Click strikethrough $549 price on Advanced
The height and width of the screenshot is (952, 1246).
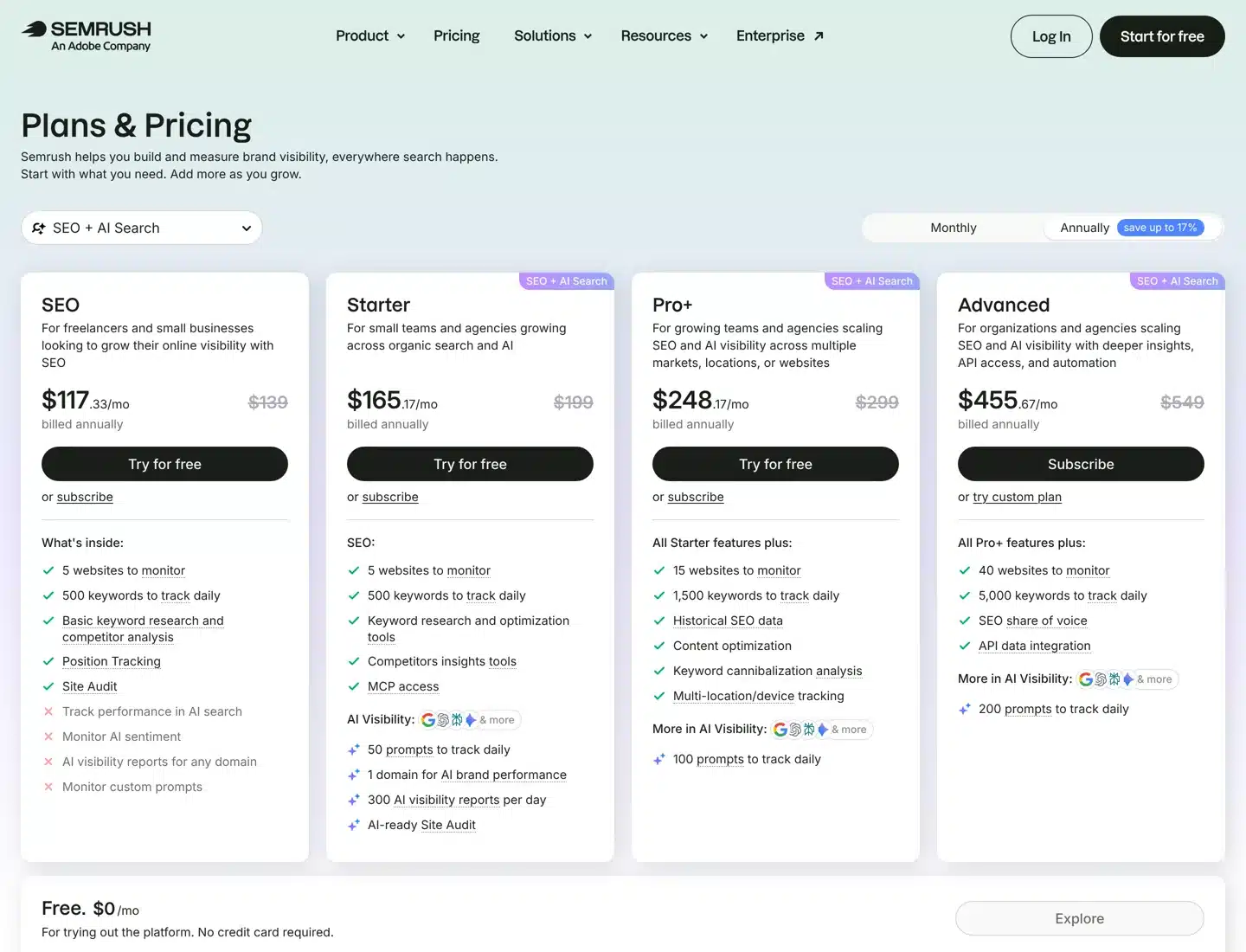1182,402
